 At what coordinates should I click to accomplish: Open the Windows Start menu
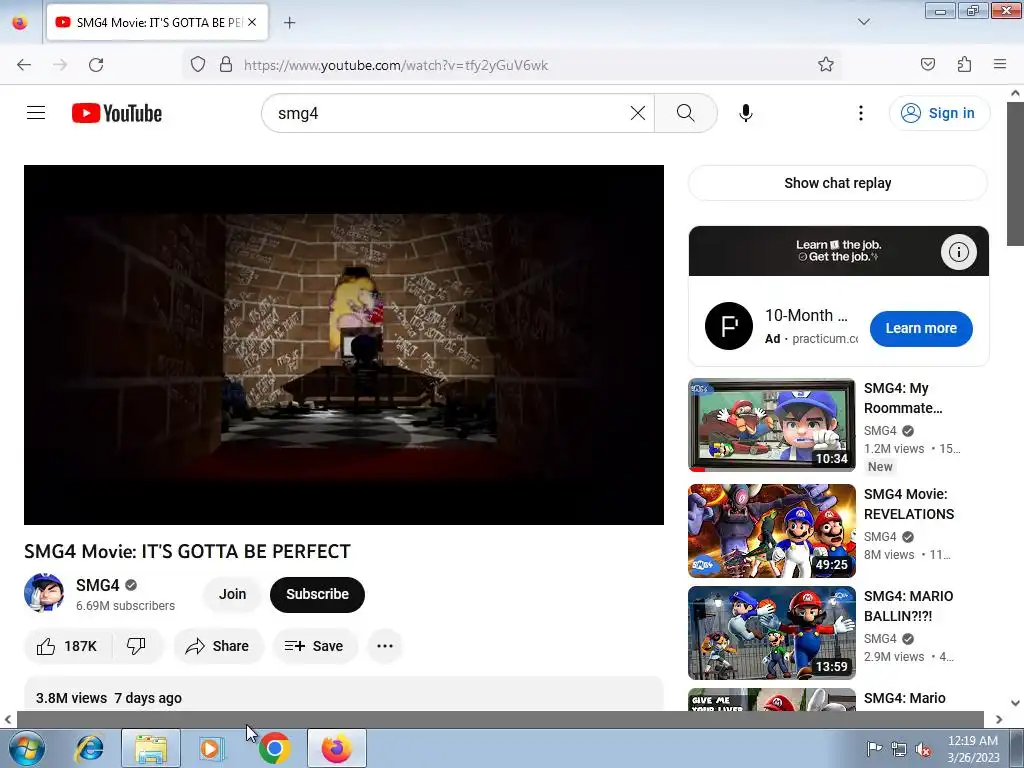tap(26, 748)
